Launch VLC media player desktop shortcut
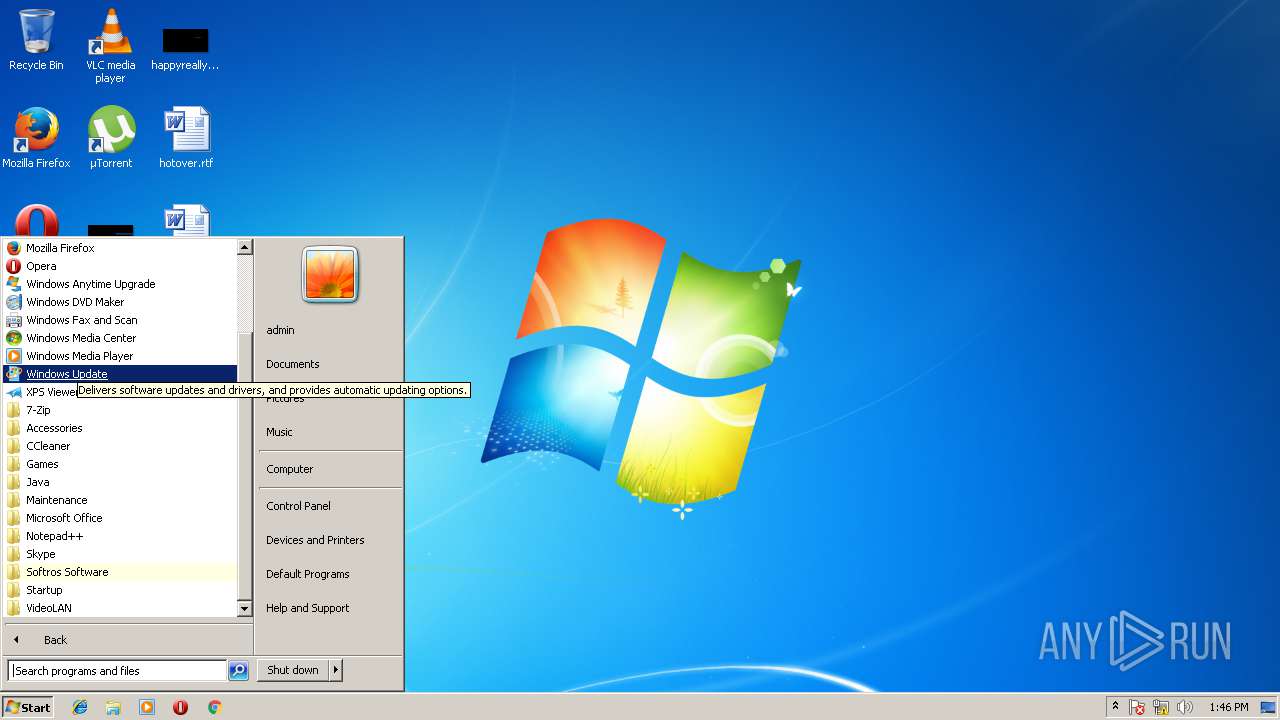The image size is (1280, 720). click(111, 45)
